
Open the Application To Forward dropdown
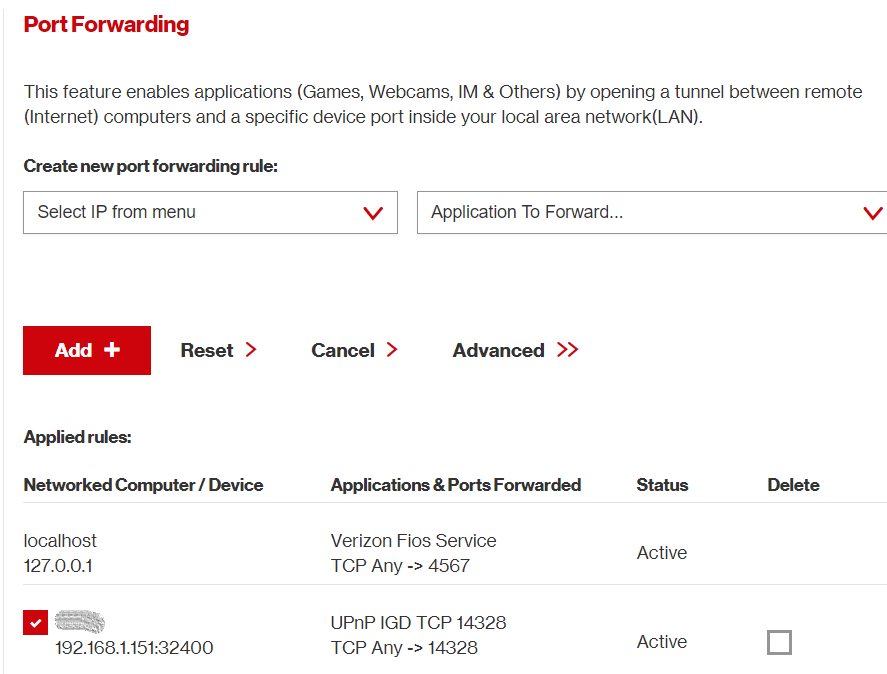click(x=652, y=212)
